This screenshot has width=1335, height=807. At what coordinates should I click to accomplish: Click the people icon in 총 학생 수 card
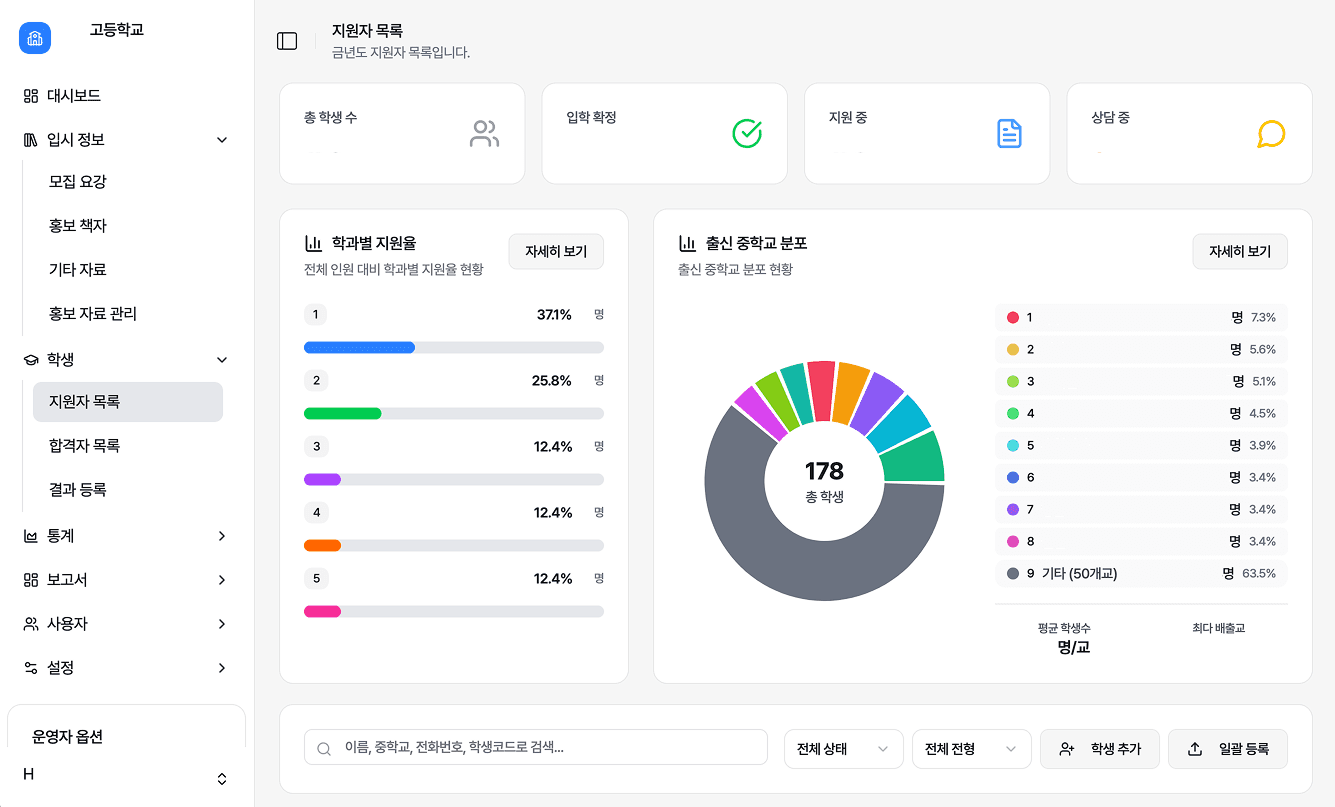(484, 134)
